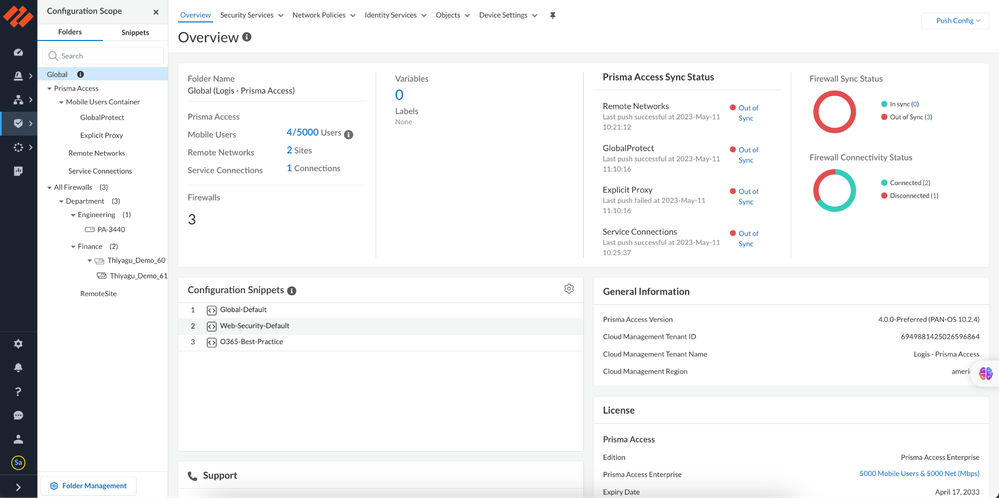The width and height of the screenshot is (999, 498).
Task: Expand the Network Policies menu
Action: (x=323, y=16)
